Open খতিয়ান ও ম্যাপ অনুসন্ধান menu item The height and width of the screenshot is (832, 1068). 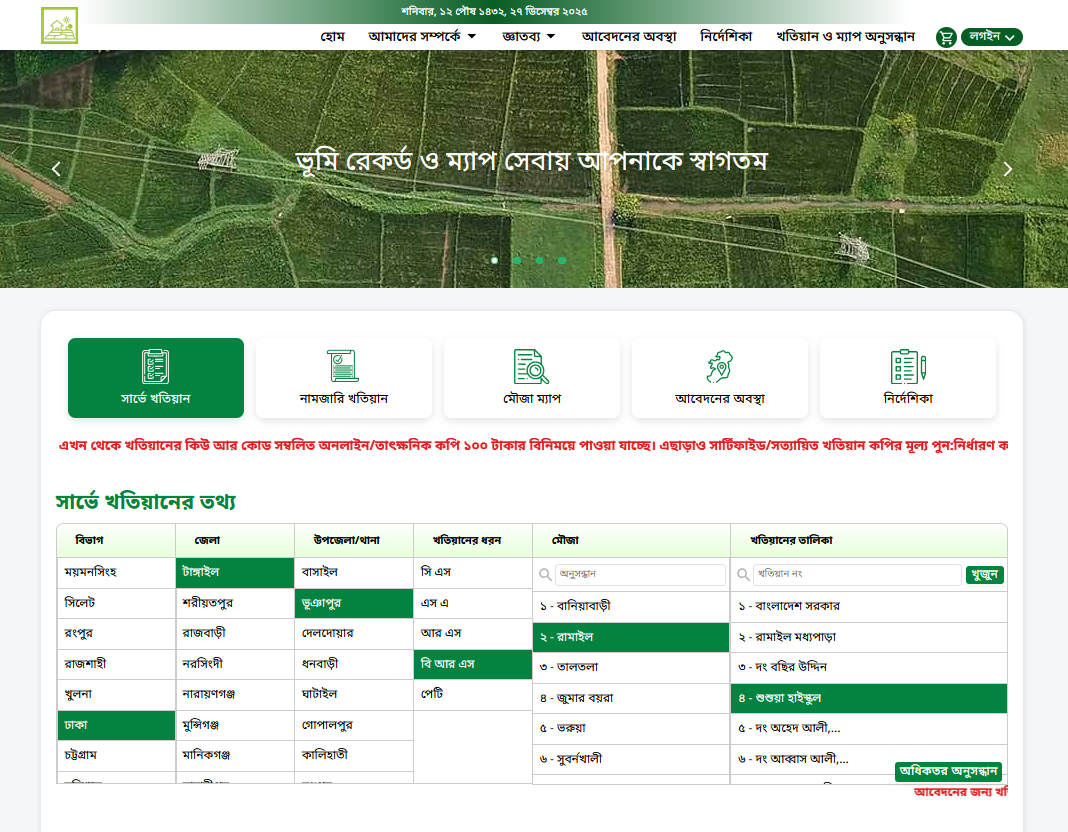845,37
